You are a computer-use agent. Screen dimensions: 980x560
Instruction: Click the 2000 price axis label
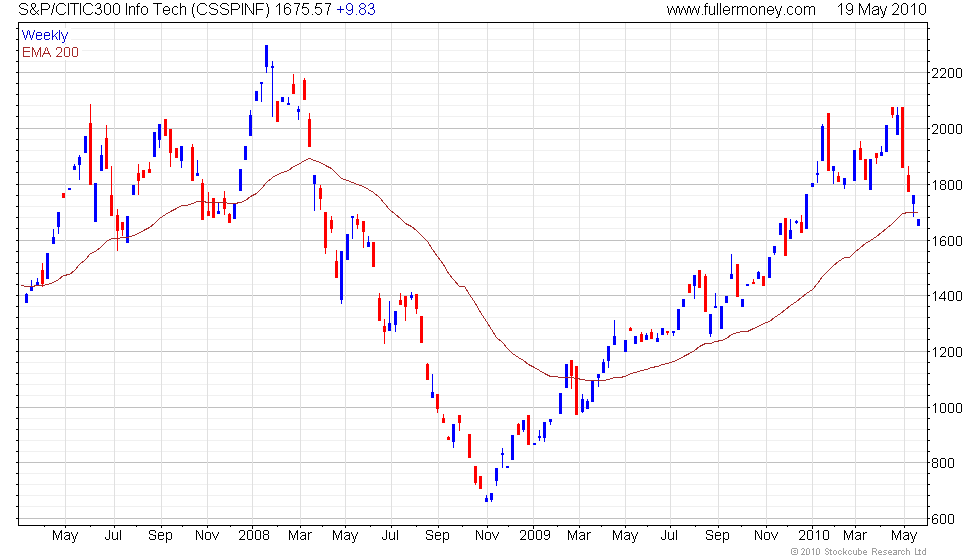[948, 129]
